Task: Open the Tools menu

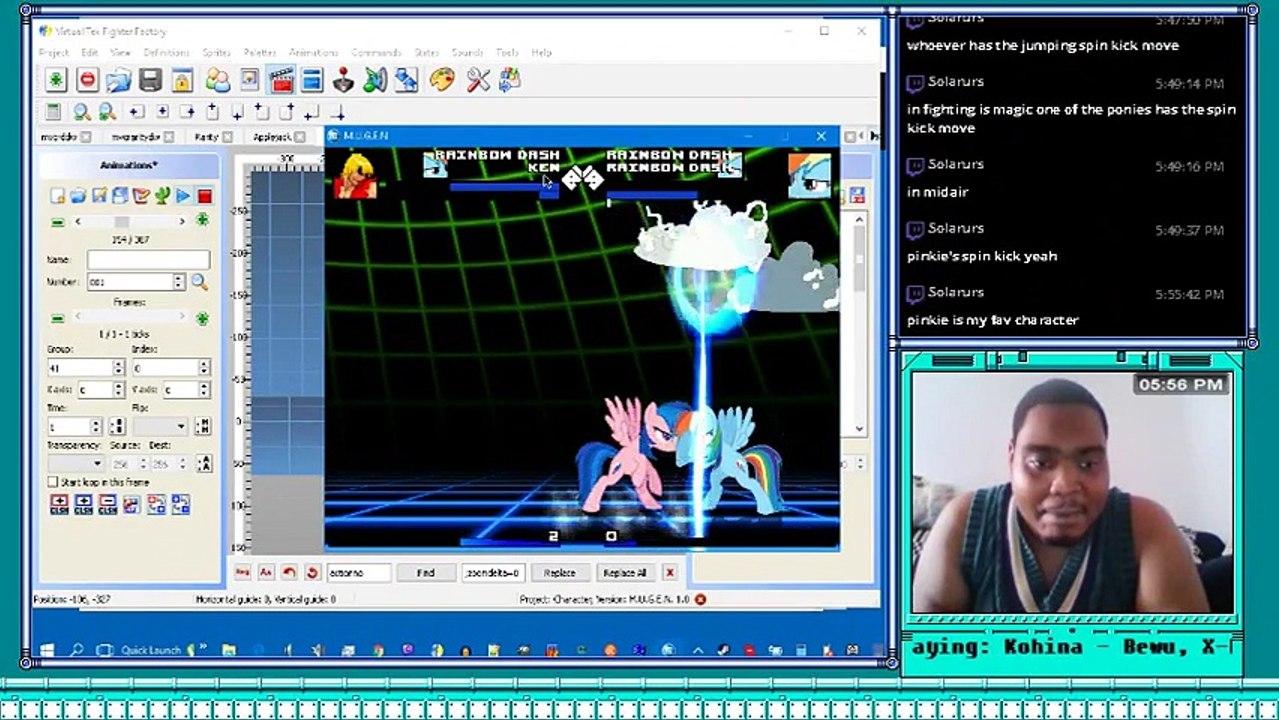Action: coord(507,52)
